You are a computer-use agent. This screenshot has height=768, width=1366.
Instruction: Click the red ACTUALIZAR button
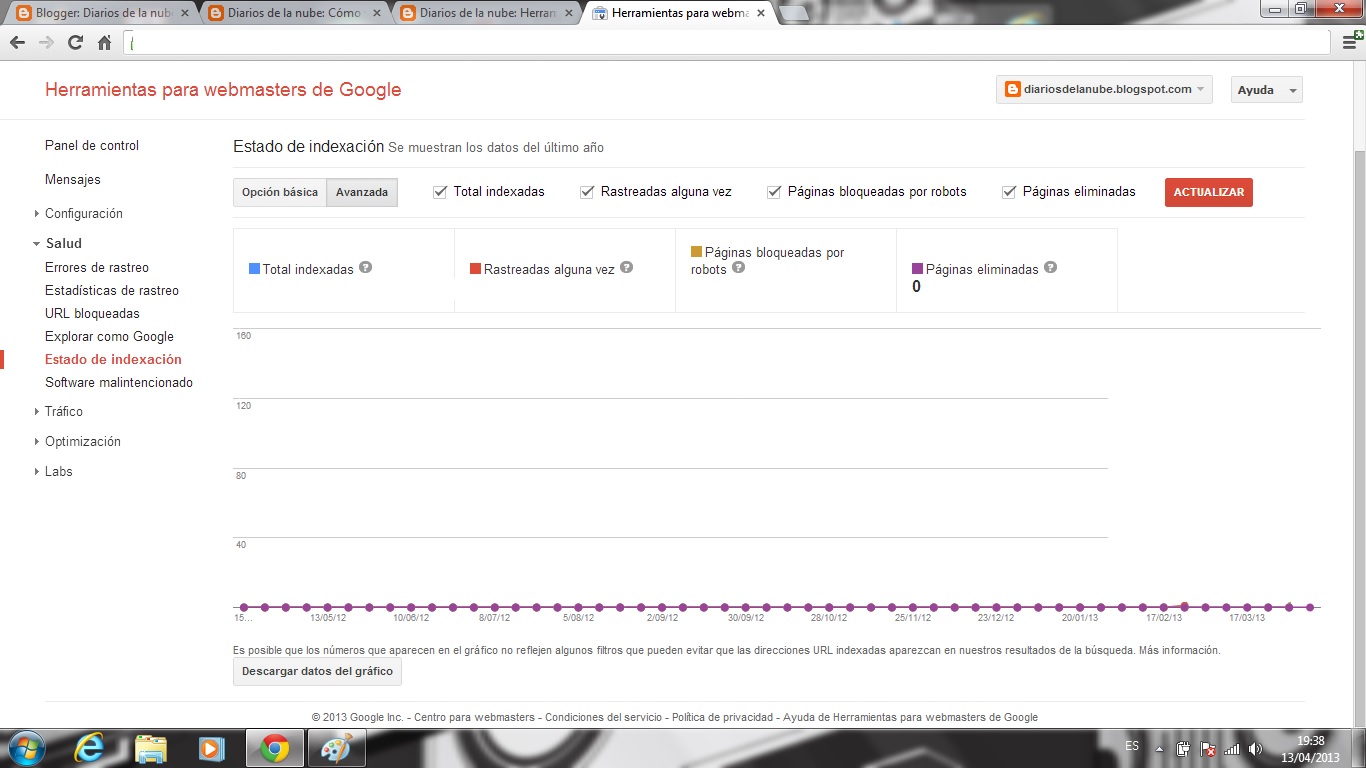click(x=1208, y=192)
